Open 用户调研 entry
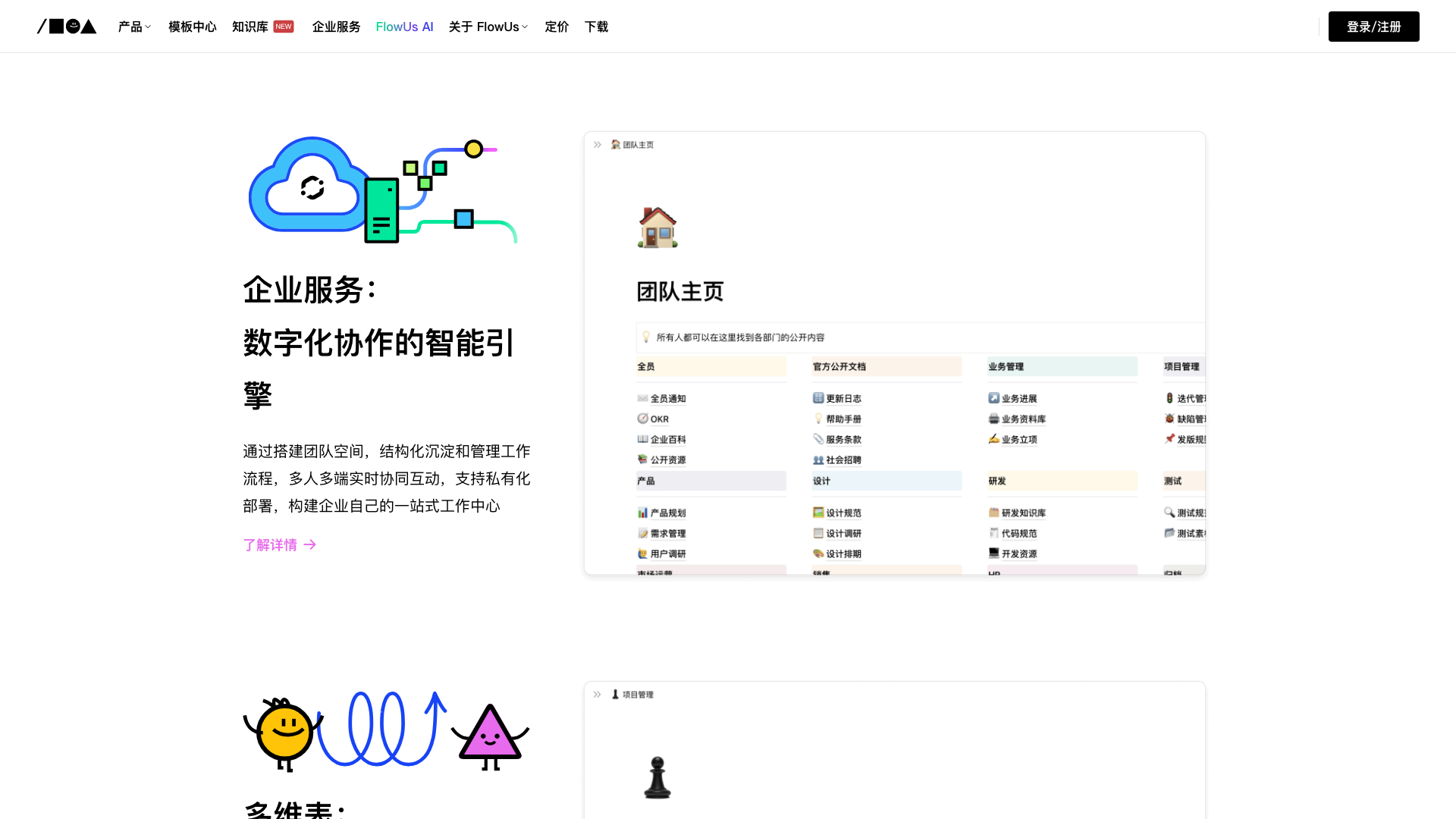Screen dimensions: 1456x819 tap(661, 554)
